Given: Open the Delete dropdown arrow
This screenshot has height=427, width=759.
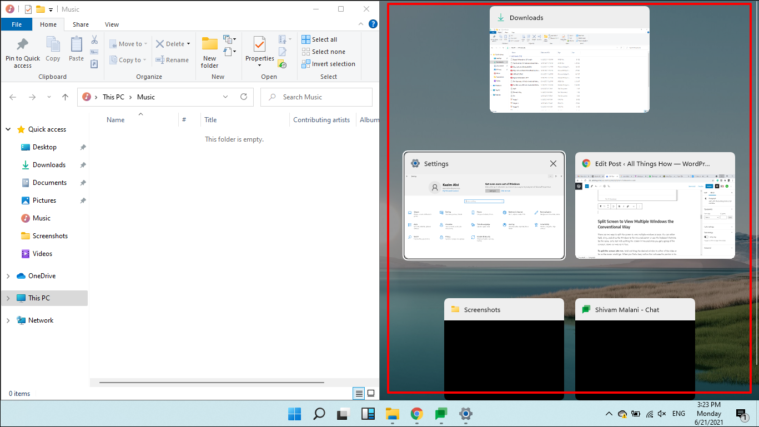Looking at the screenshot, I should pos(188,44).
